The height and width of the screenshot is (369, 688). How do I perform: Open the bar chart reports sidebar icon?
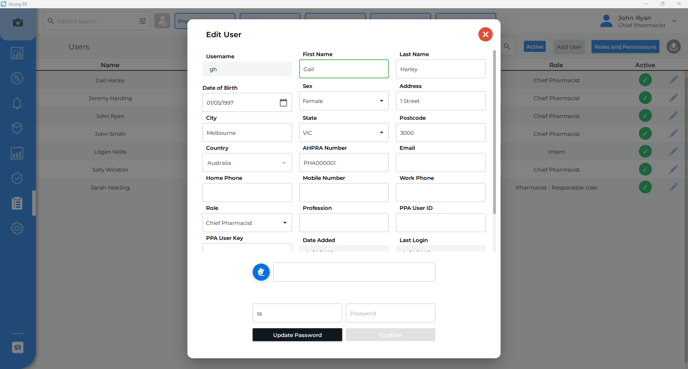pos(17,153)
